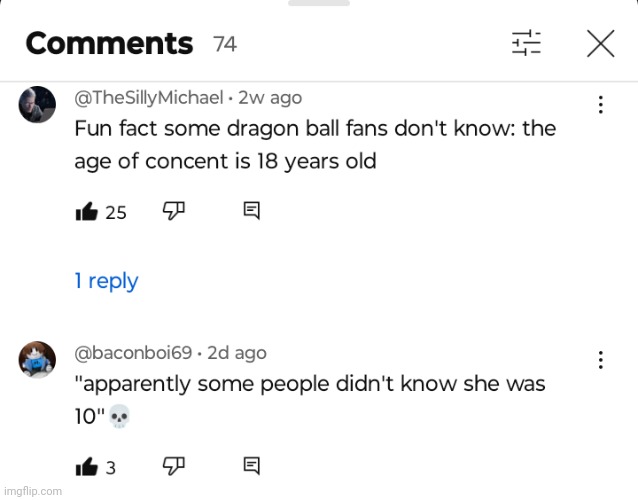The height and width of the screenshot is (500, 638).
Task: Tap reply icon under baconboi69's comment
Action: pyautogui.click(x=252, y=464)
